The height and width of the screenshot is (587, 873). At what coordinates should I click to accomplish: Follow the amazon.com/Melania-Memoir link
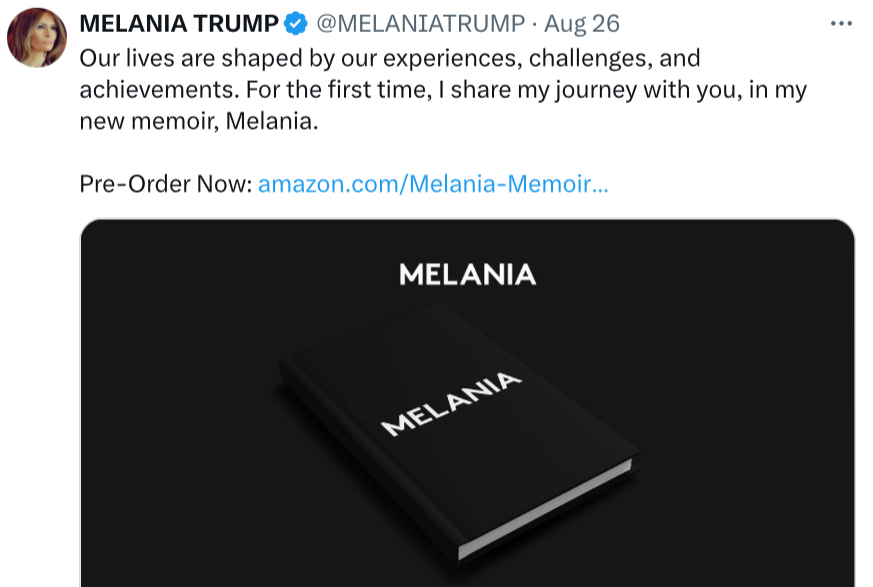432,184
